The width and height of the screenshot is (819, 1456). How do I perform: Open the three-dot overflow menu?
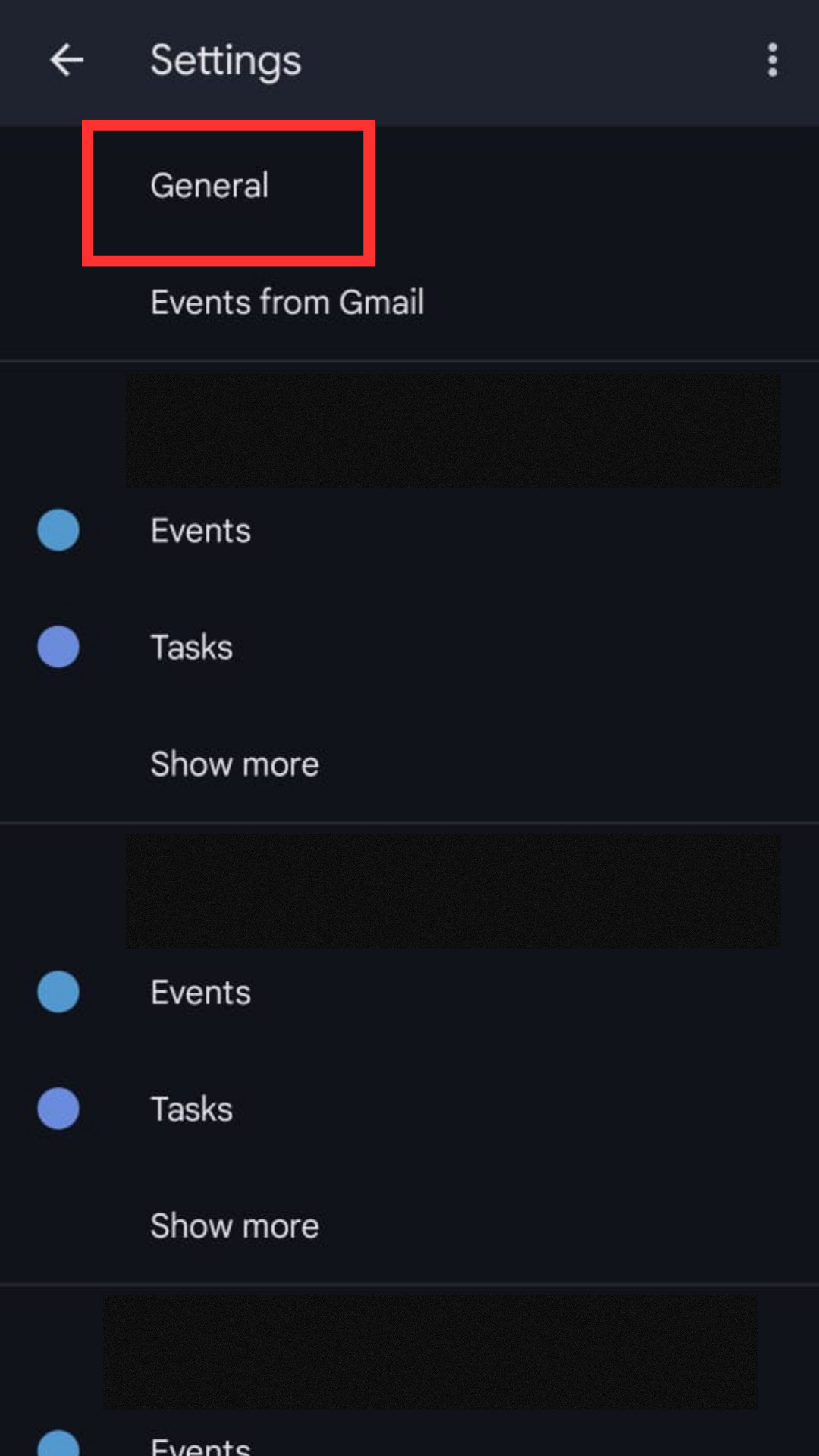[772, 61]
